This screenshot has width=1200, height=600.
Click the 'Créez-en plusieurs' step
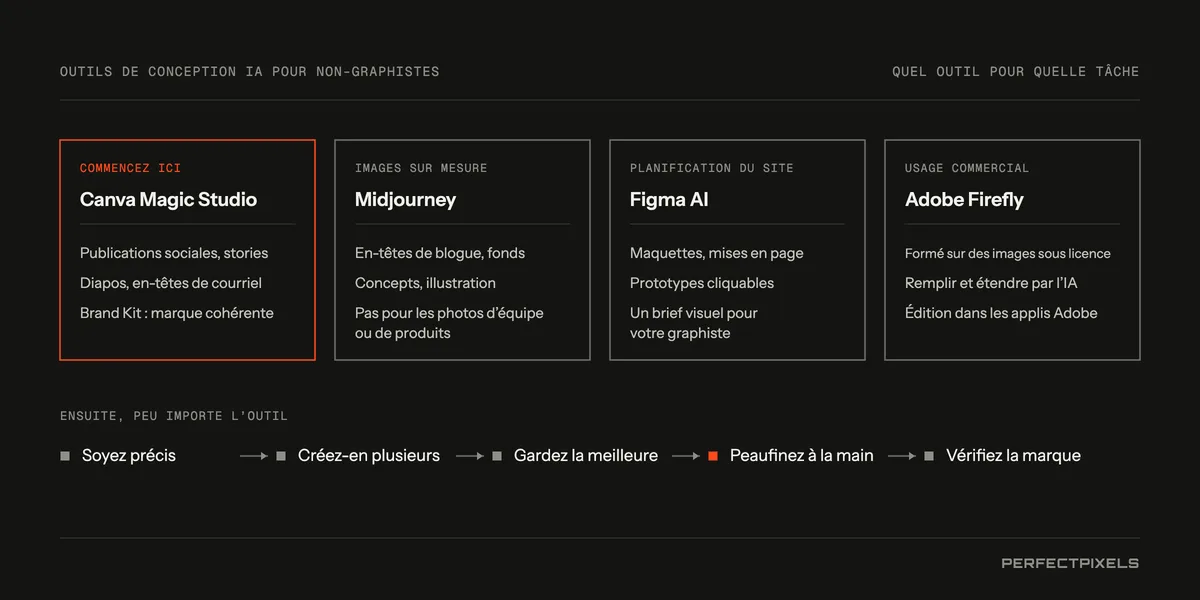pos(369,455)
